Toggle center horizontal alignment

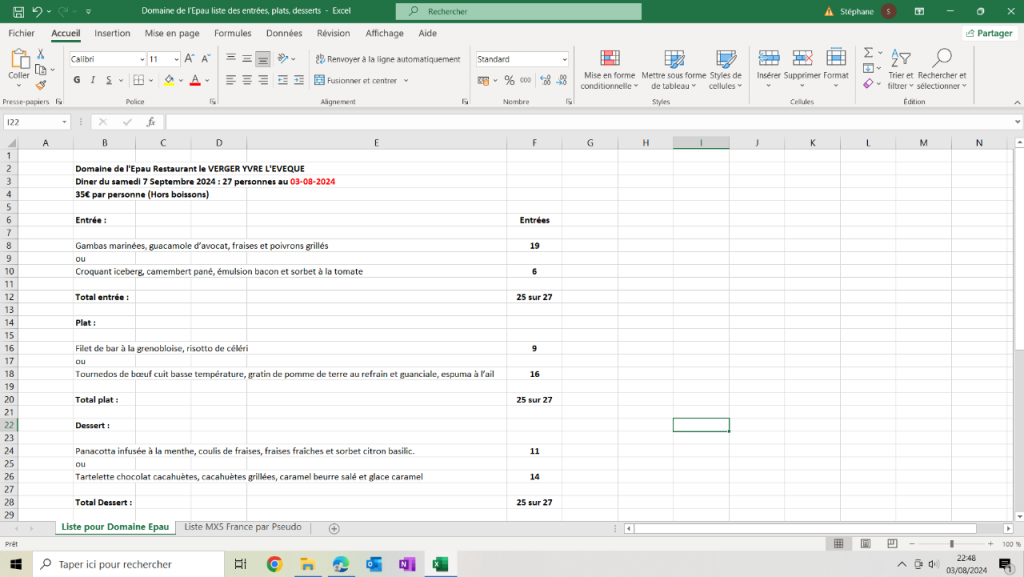click(247, 80)
